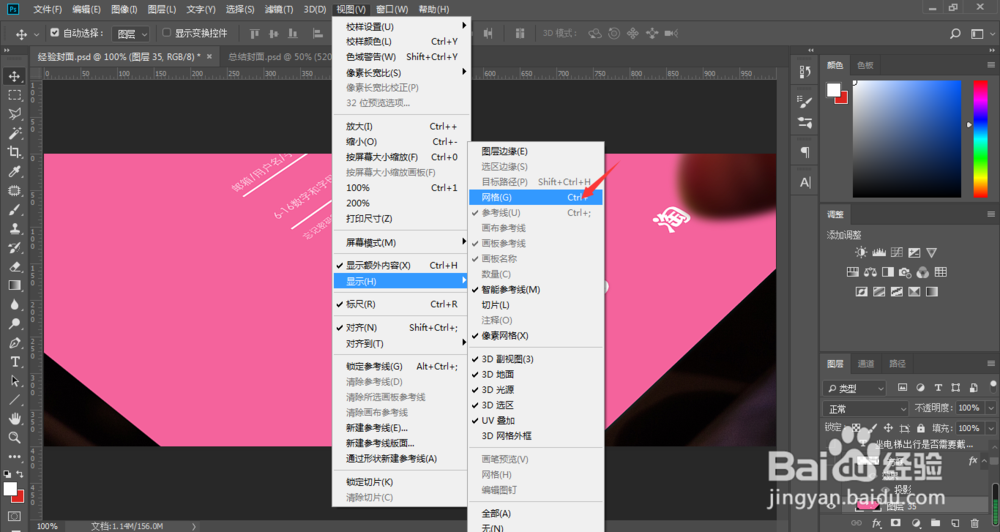Toggle 标尺(R) in the View menu
The height and width of the screenshot is (532, 1000).
coord(401,304)
